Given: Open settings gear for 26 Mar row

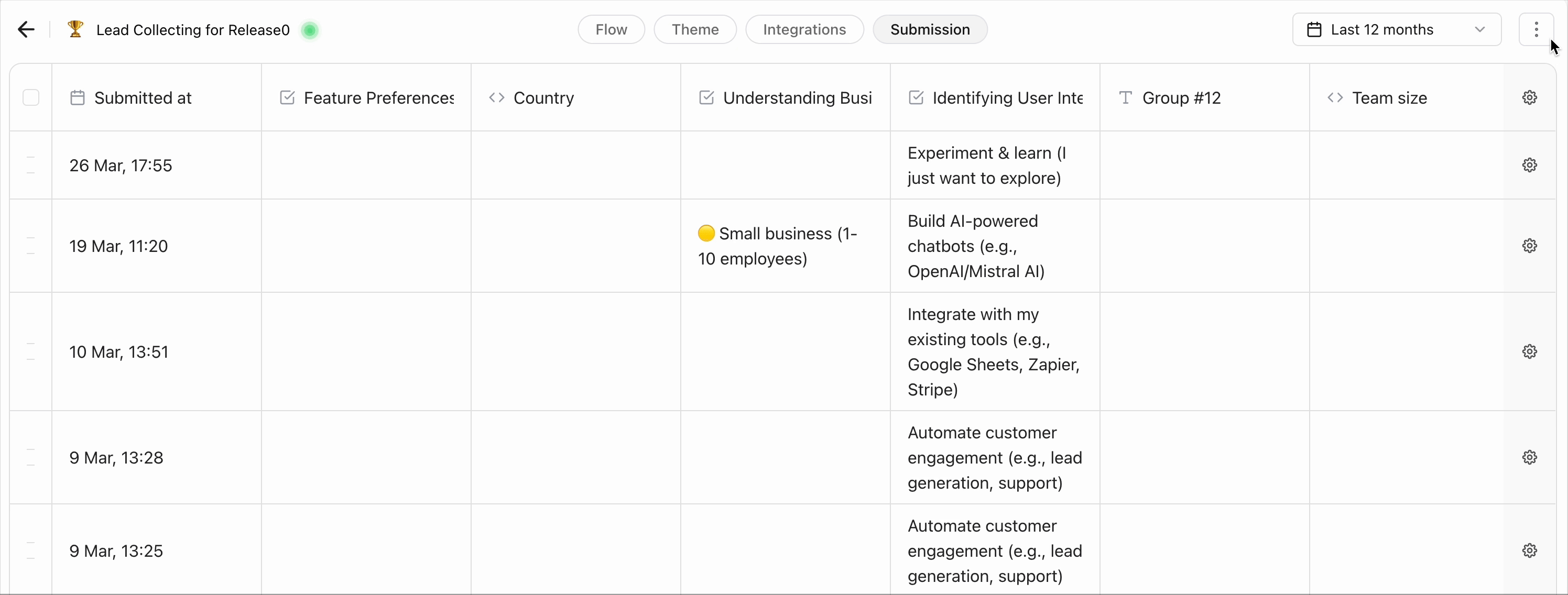Looking at the screenshot, I should pos(1530,166).
